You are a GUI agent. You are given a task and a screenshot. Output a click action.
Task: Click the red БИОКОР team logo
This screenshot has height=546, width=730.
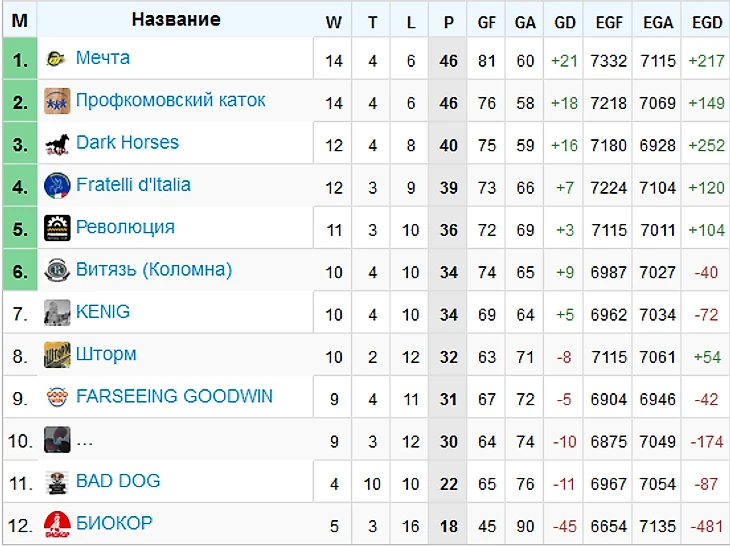(x=57, y=524)
